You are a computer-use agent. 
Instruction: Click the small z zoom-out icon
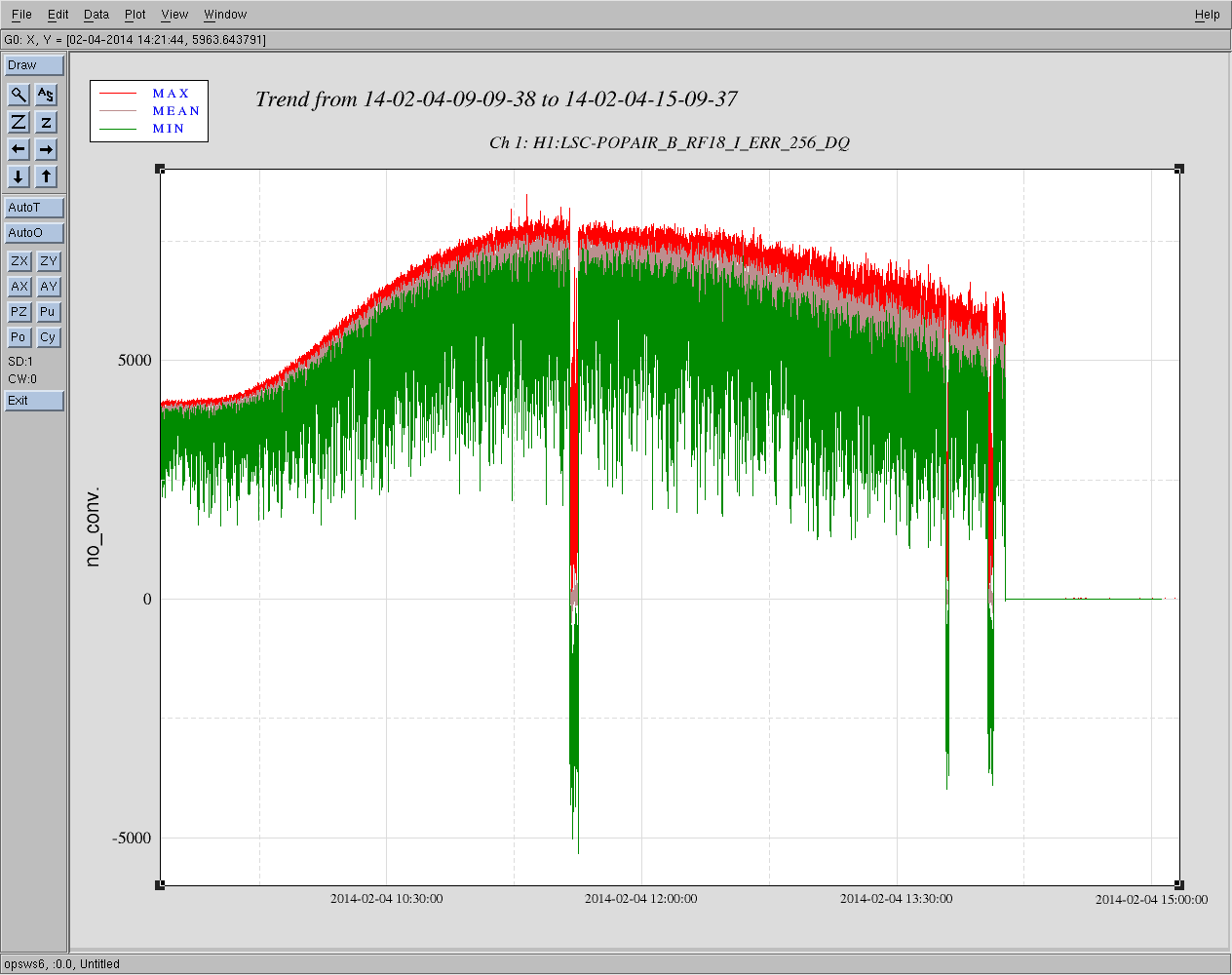pos(46,122)
